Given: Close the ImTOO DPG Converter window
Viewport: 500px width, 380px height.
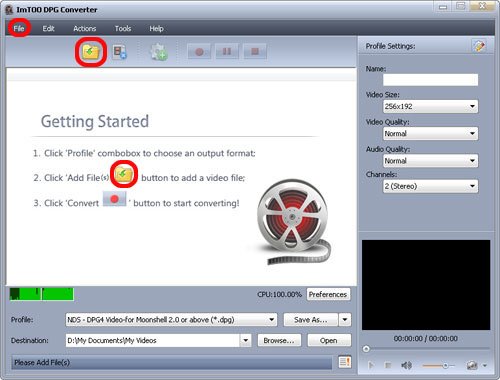Looking at the screenshot, I should tap(482, 6).
